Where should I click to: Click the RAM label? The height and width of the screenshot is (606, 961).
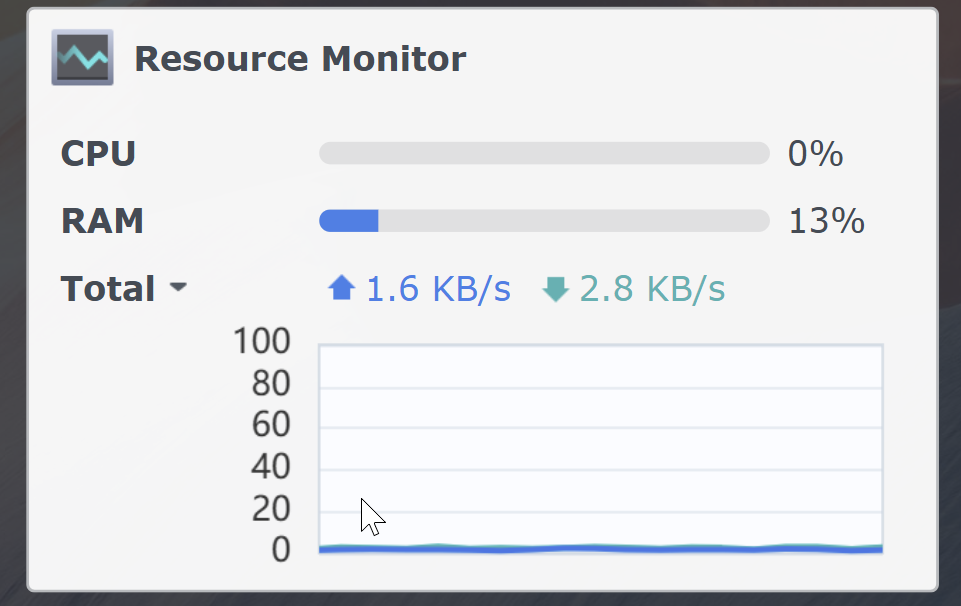click(102, 221)
